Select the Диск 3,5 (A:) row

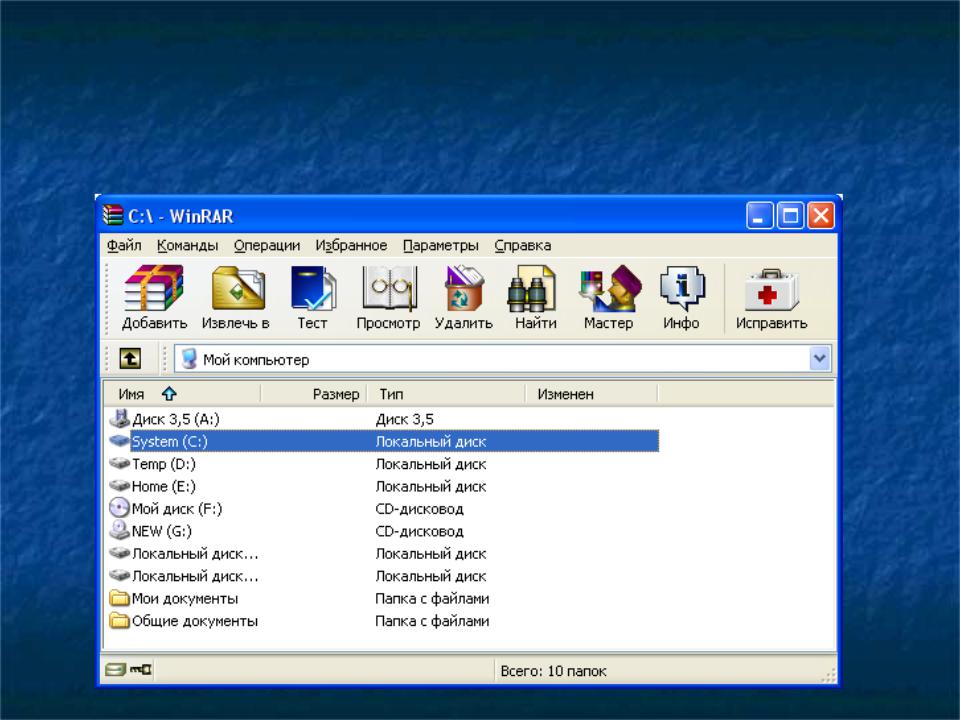383,419
